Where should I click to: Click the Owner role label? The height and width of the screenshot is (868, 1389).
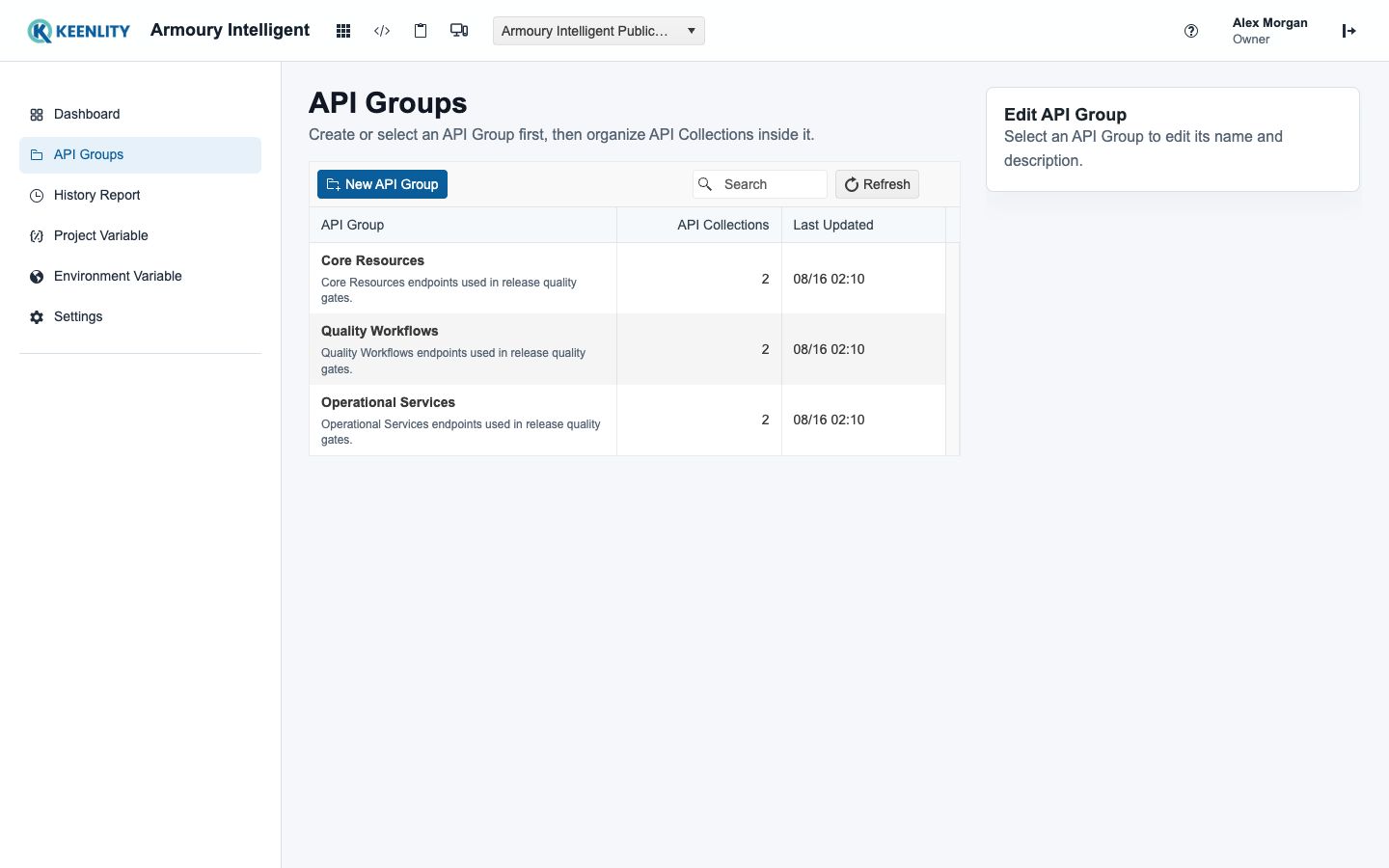tap(1251, 40)
